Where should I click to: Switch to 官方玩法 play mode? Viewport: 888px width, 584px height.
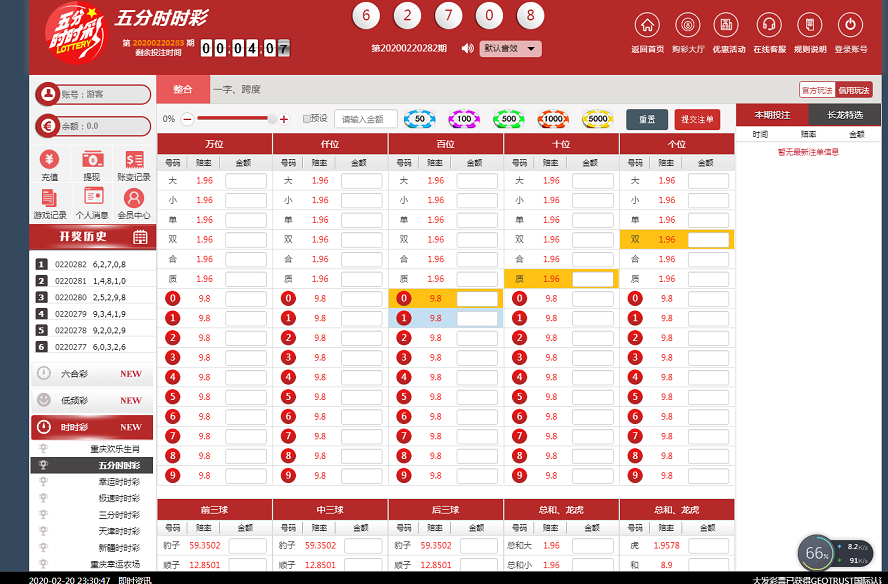point(817,90)
